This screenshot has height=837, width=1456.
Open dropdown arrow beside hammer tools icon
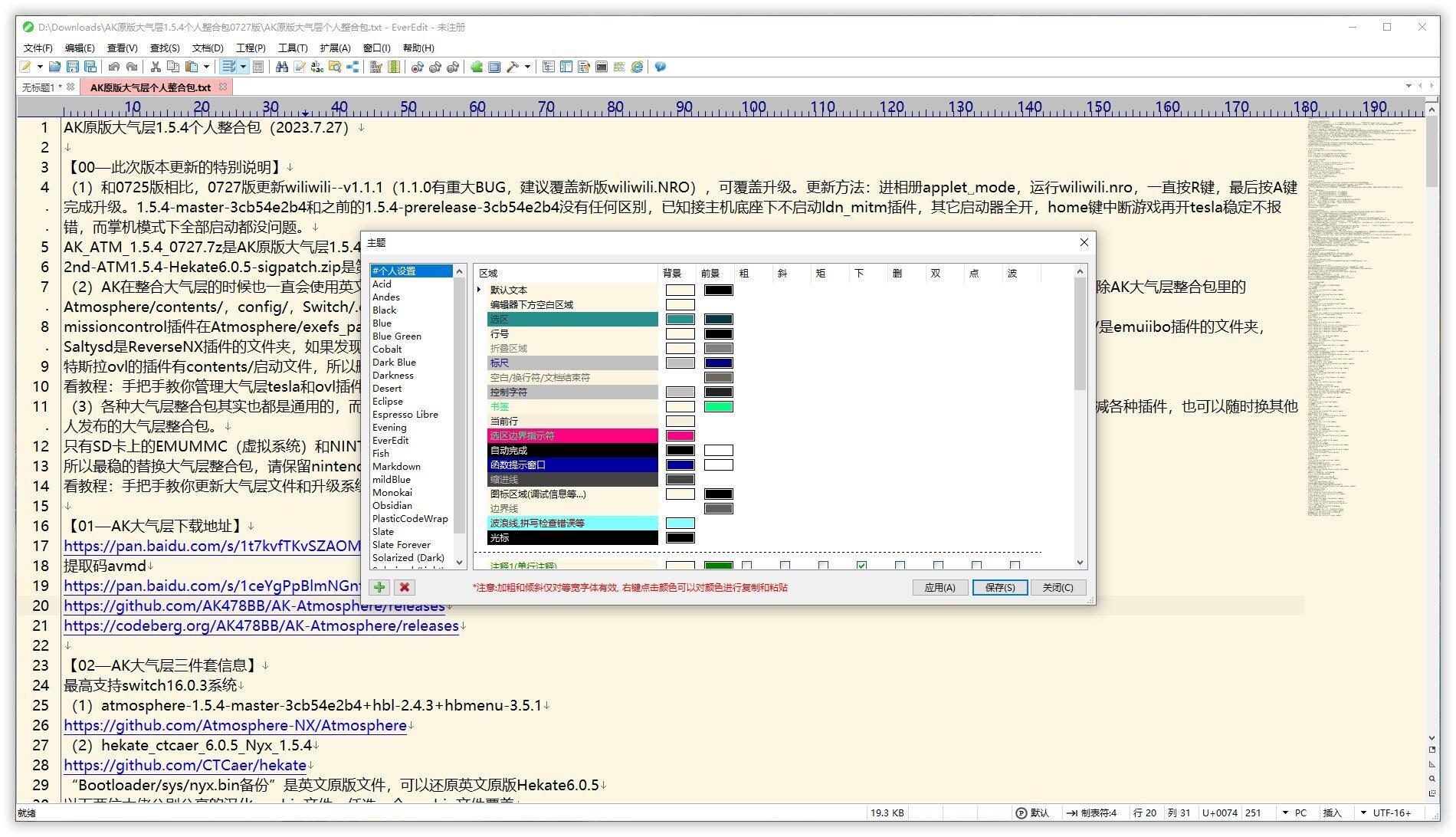(527, 67)
